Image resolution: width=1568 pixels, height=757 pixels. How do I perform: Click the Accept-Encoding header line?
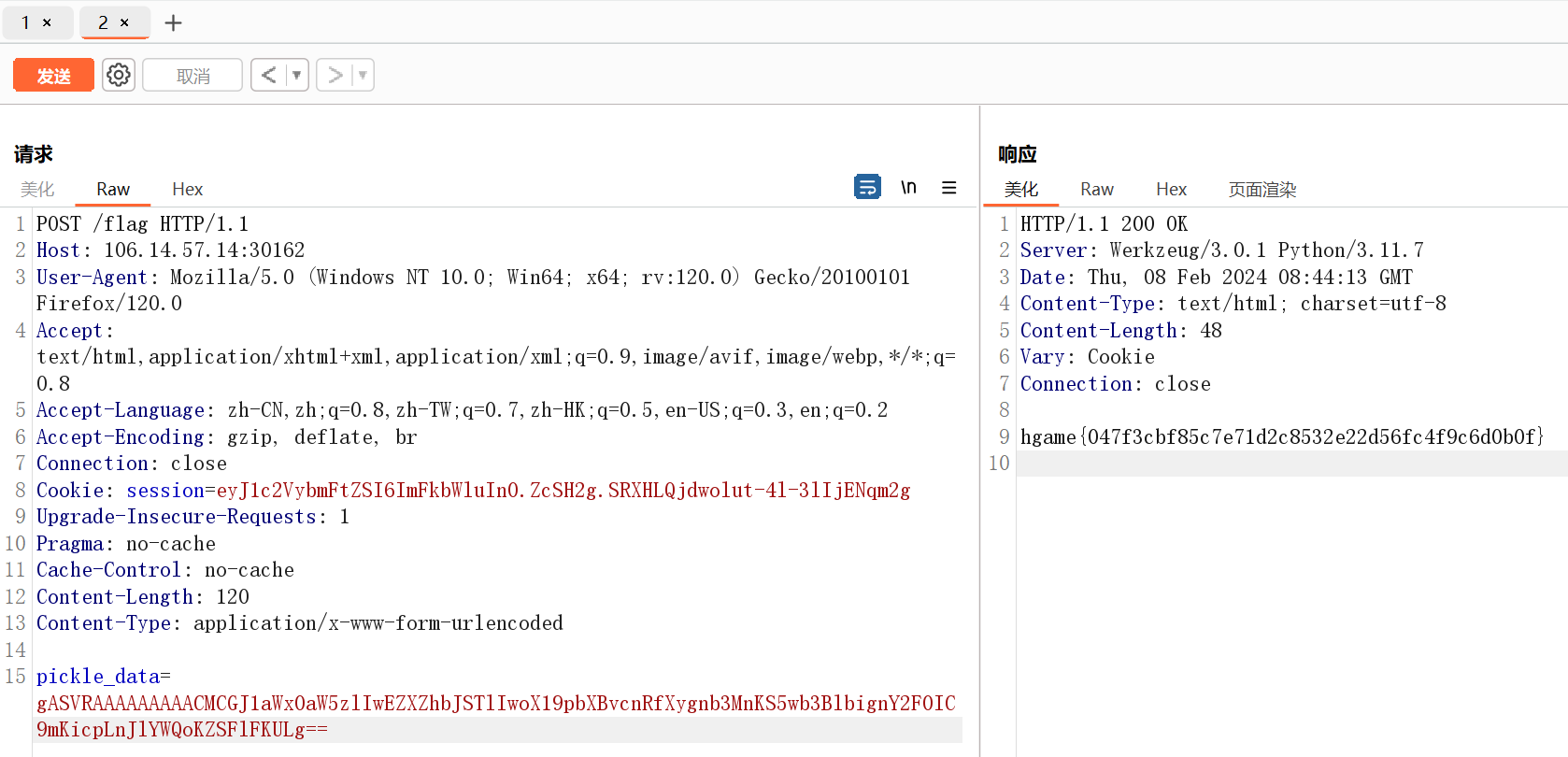(226, 436)
